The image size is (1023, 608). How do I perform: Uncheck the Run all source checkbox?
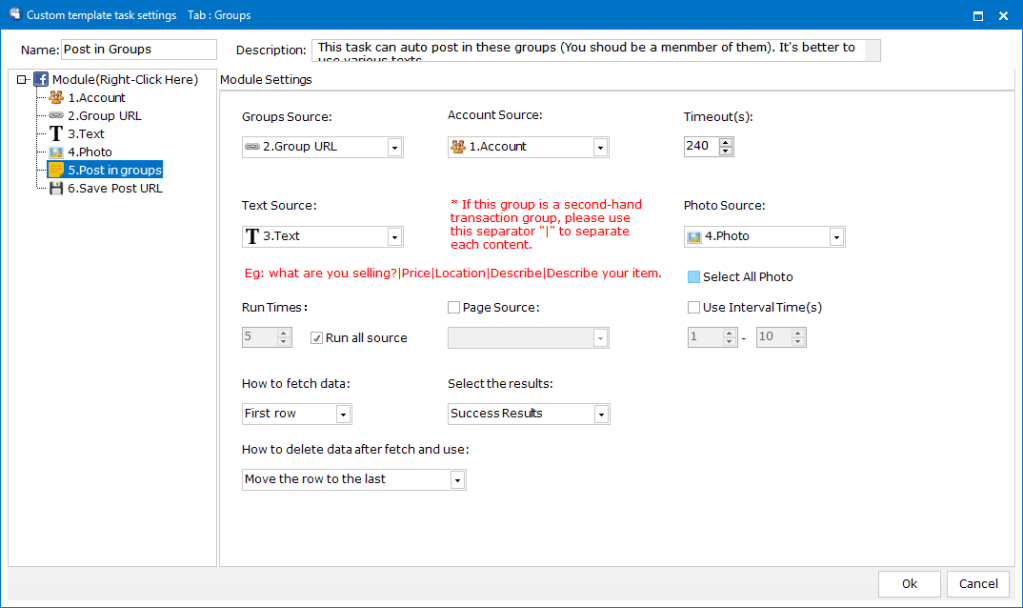click(316, 338)
